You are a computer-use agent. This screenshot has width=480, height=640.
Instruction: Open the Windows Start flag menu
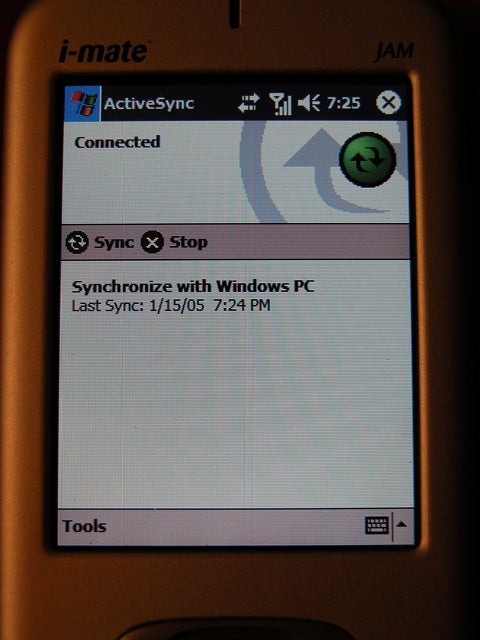pos(83,104)
